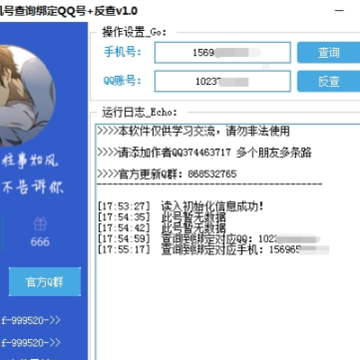The width and height of the screenshot is (360, 360).
Task: Open the 官方Q群 button
Action: 45,282
